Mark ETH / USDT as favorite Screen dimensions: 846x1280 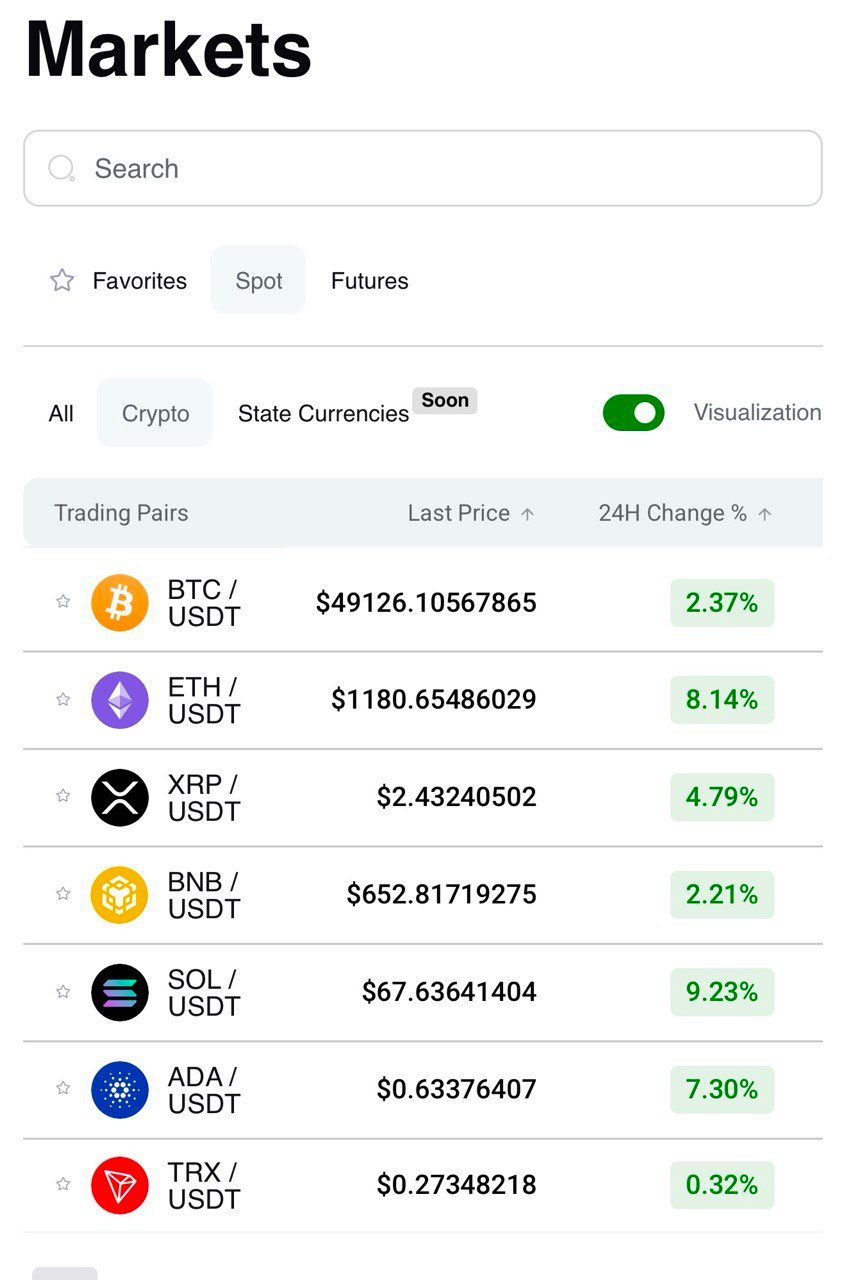pyautogui.click(x=63, y=699)
